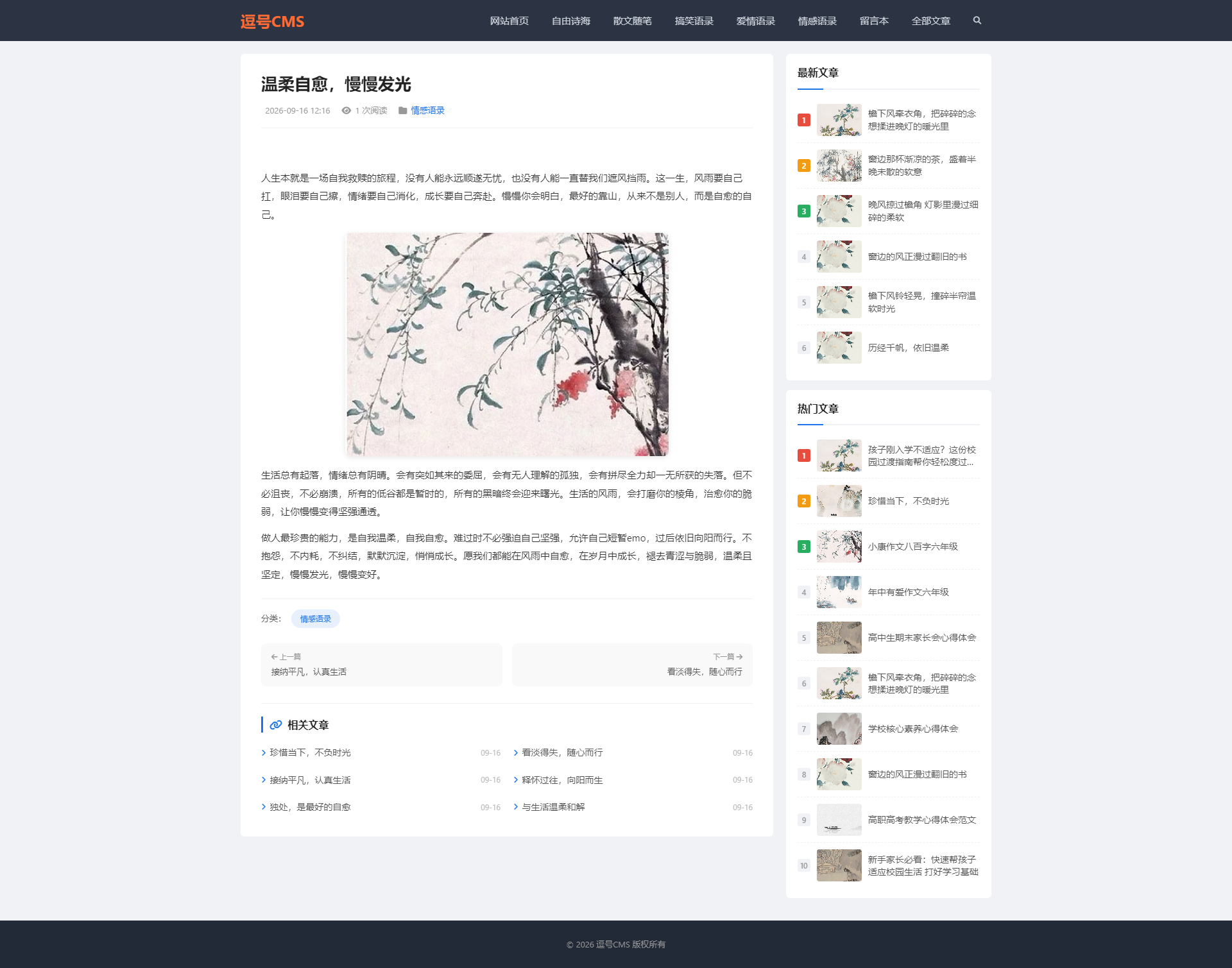Click chevron beside 珍惜当下，不负时光 related item
Image resolution: width=1232 pixels, height=968 pixels.
coord(264,752)
